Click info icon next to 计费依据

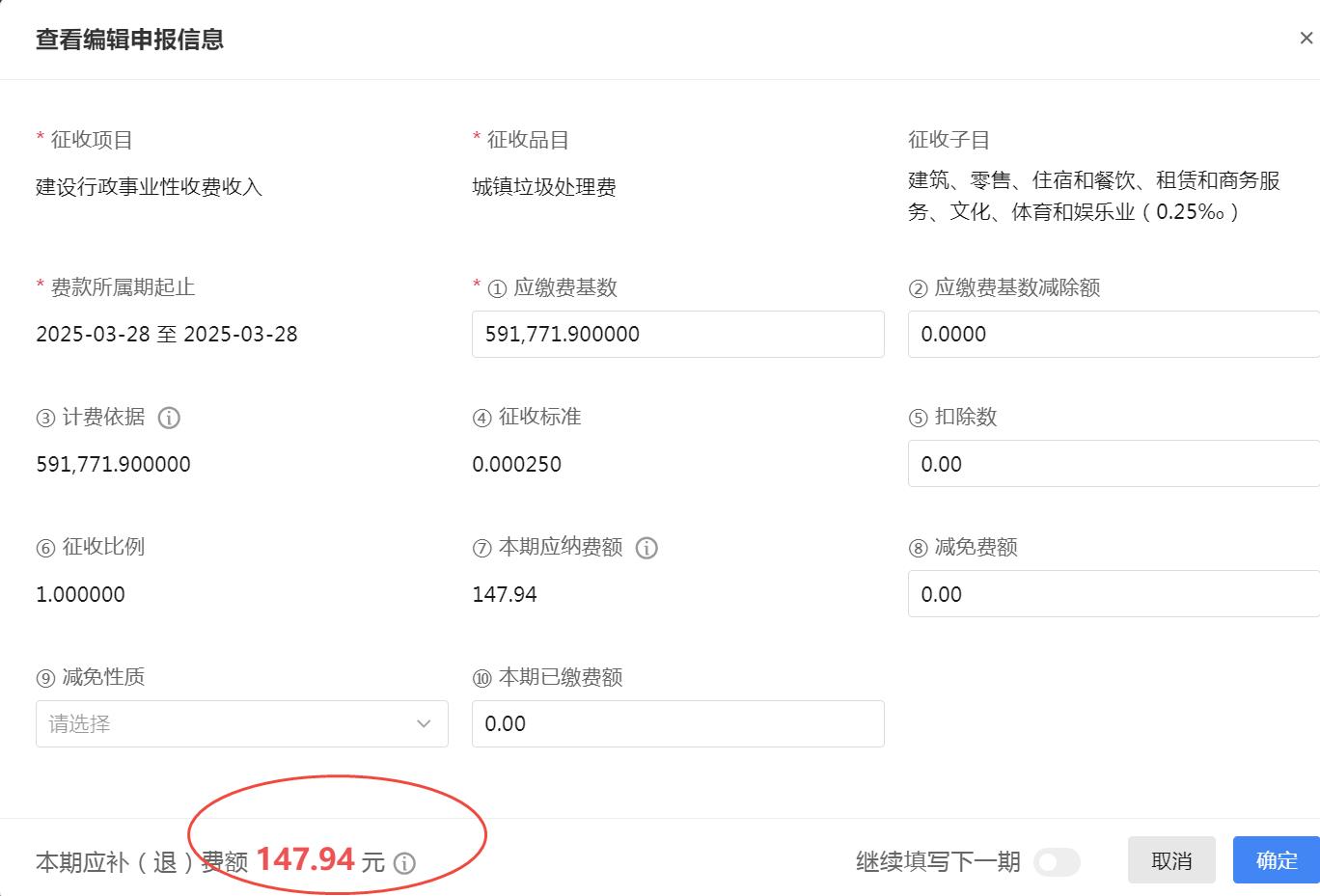(169, 418)
